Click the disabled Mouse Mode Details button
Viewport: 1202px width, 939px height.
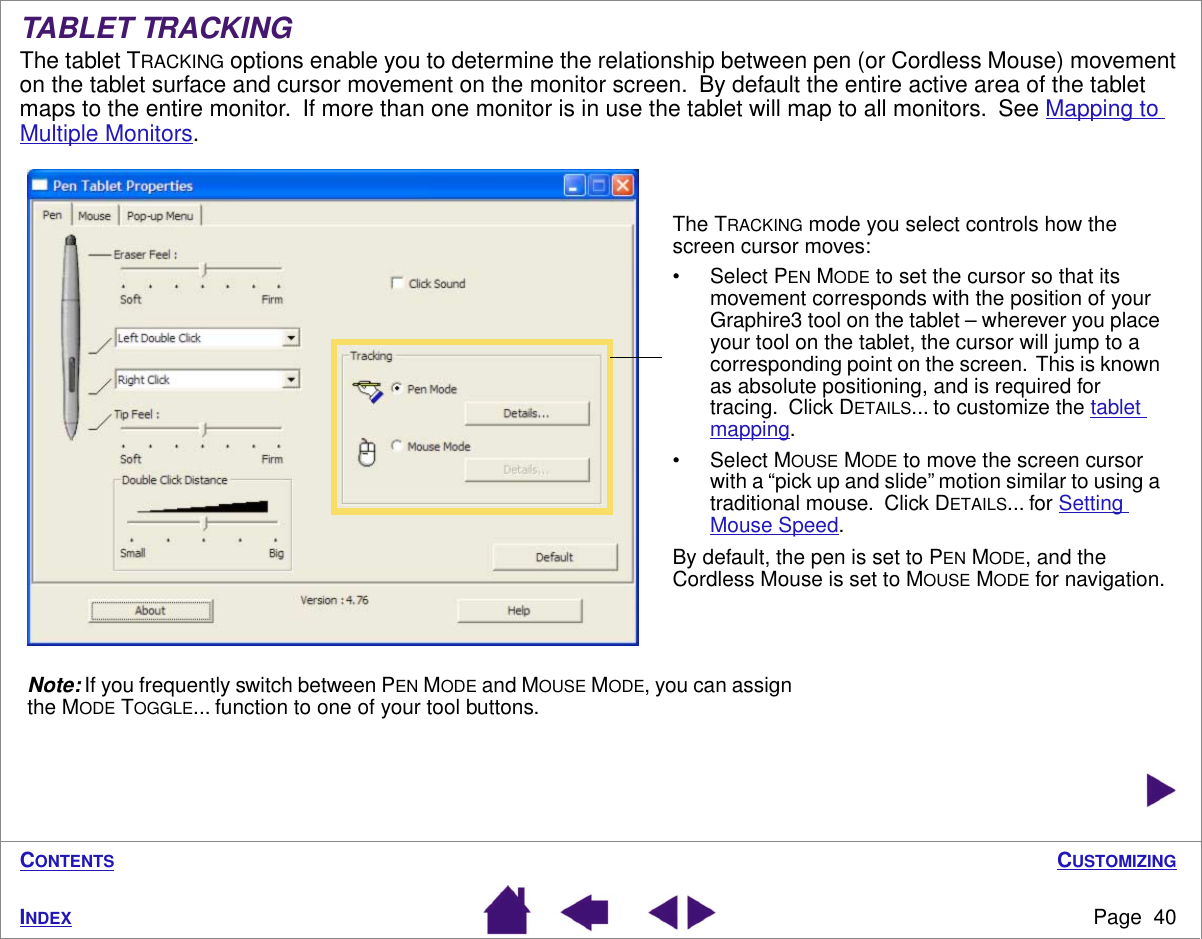[x=527, y=469]
